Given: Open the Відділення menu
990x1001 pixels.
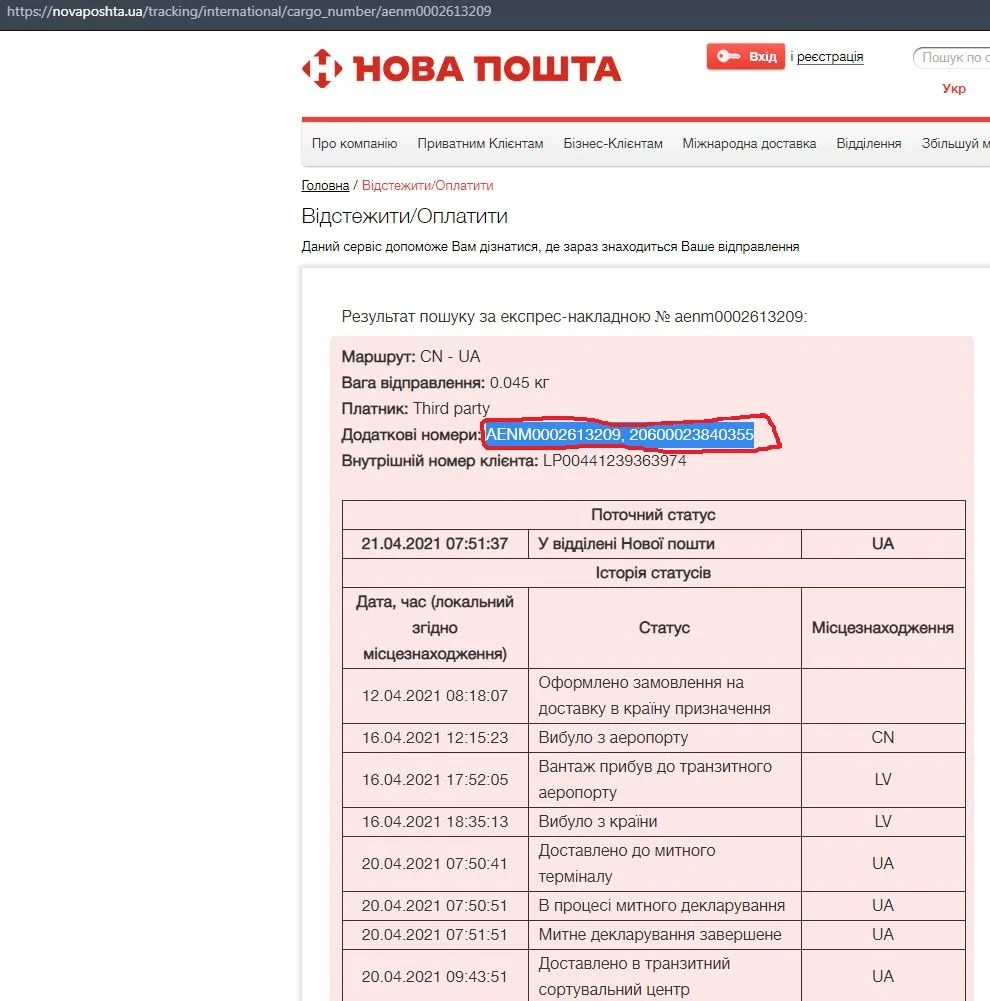Looking at the screenshot, I should coord(869,144).
